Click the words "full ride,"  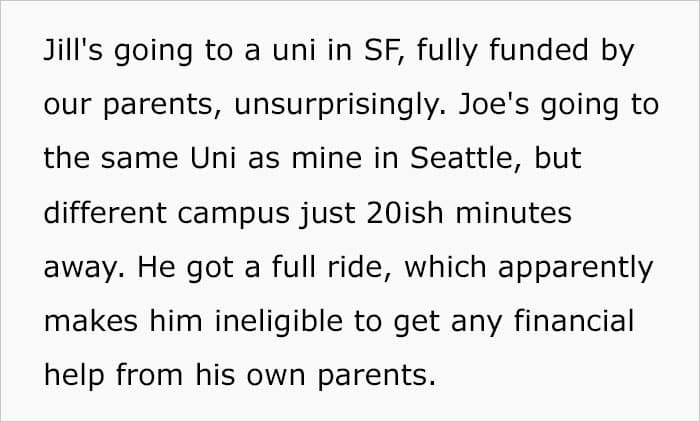click(332, 267)
